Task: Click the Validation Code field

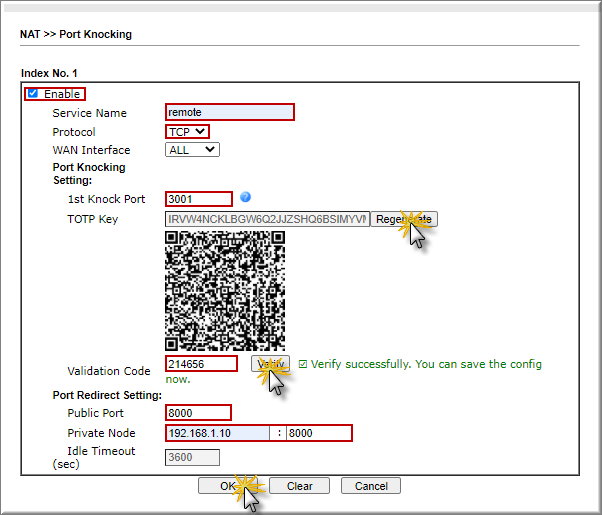Action: pos(202,364)
